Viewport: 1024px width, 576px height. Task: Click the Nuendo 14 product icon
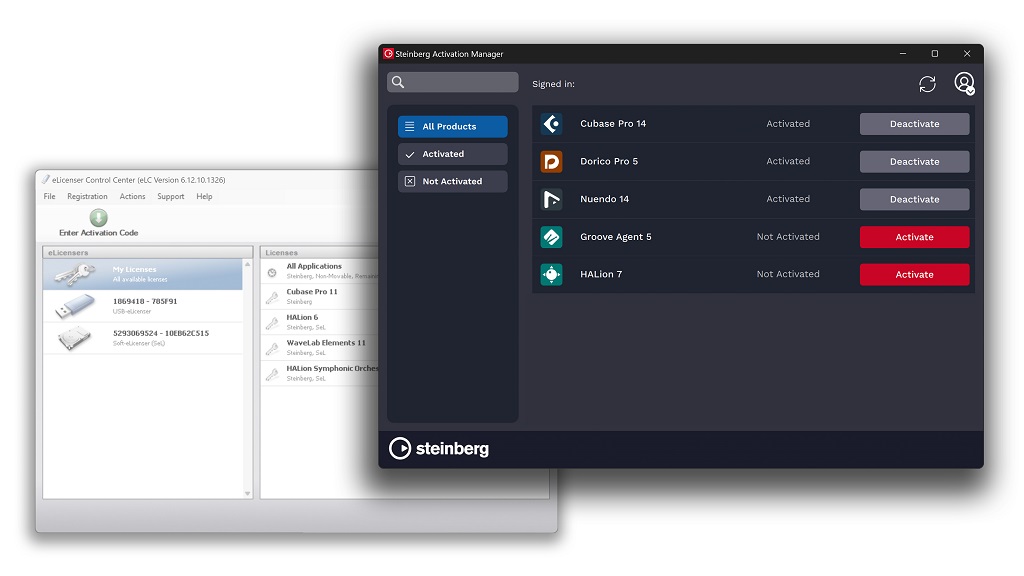click(x=551, y=199)
